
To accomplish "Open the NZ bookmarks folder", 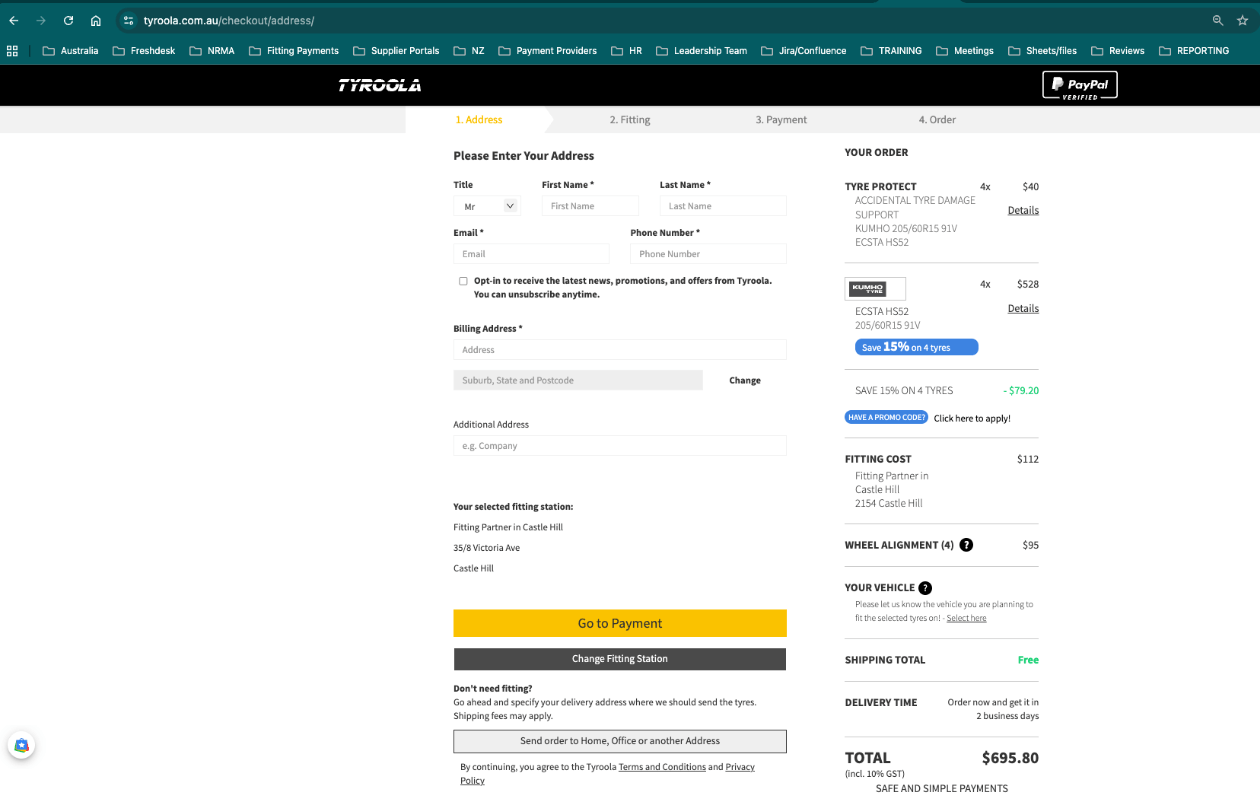I will click(469, 51).
